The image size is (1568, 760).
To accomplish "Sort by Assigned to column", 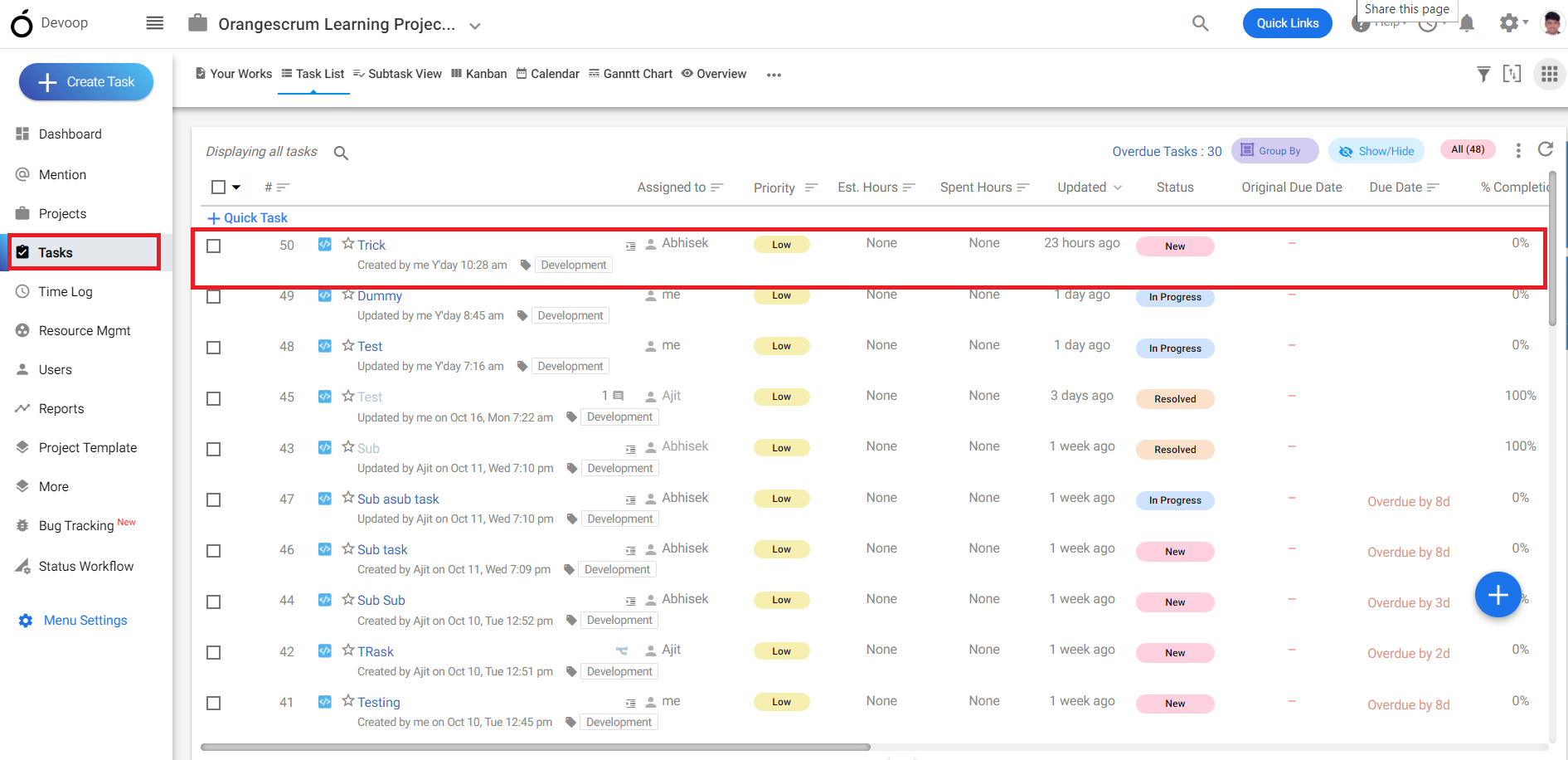I will tap(680, 188).
